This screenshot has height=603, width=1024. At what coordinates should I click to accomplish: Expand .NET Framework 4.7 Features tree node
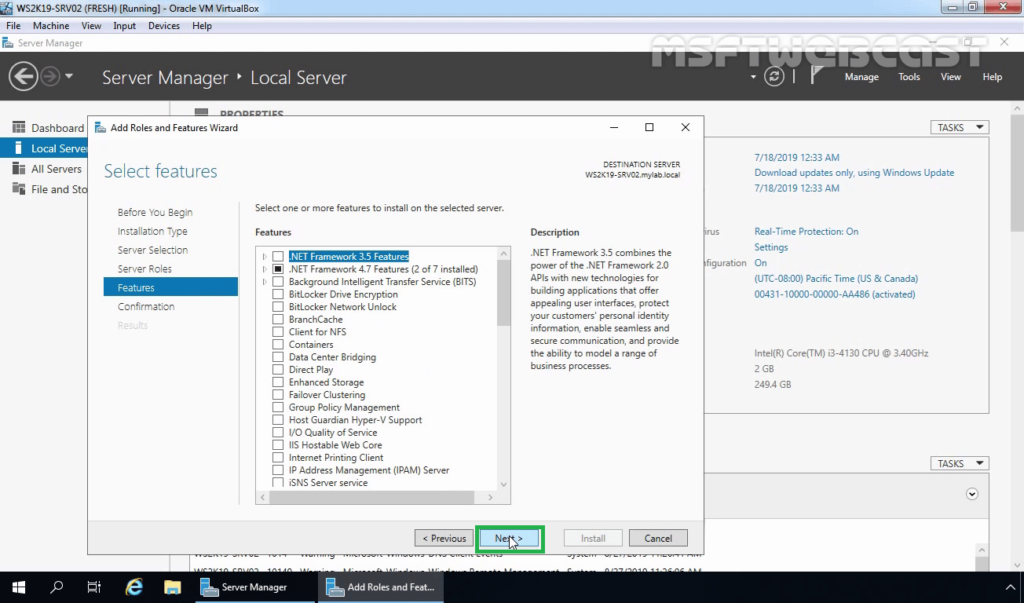pyautogui.click(x=264, y=269)
